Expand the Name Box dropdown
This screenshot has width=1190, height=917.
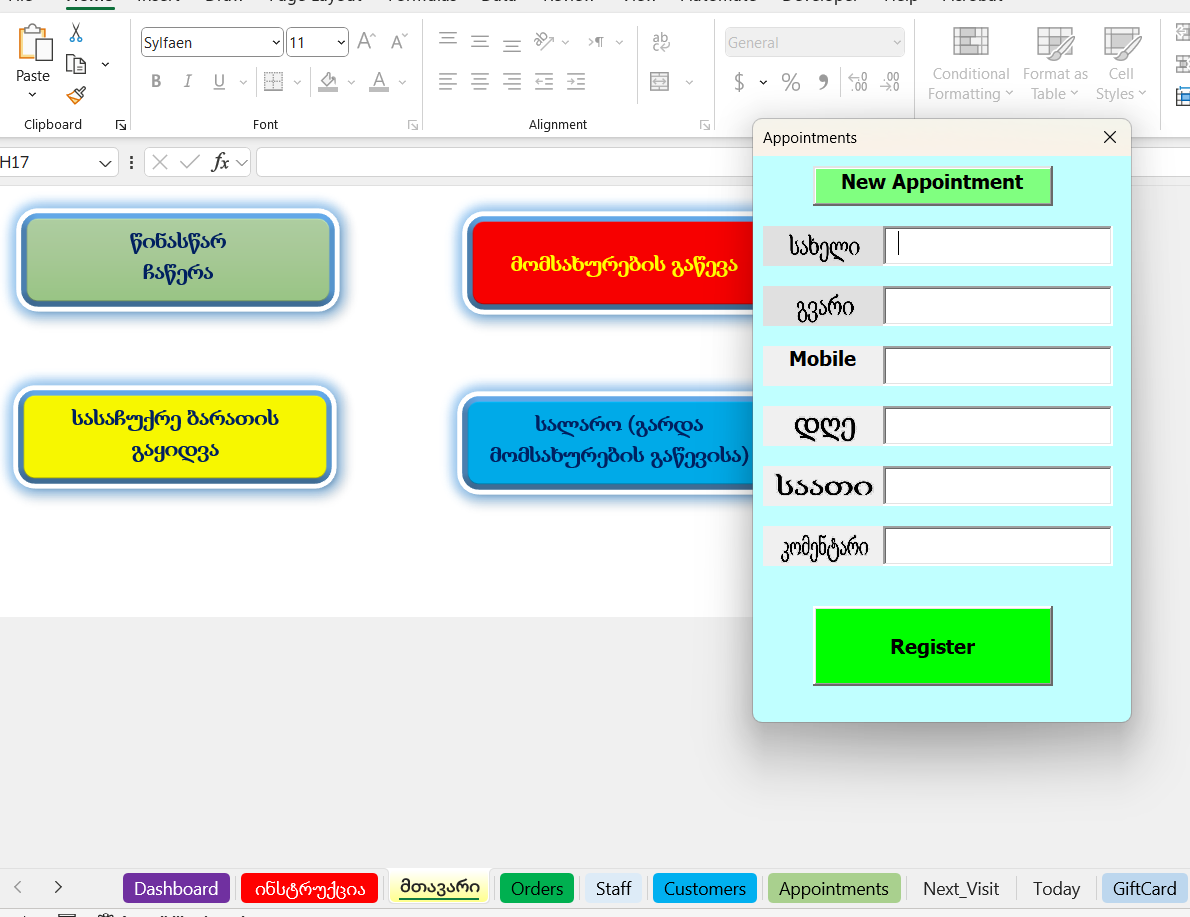(x=106, y=163)
